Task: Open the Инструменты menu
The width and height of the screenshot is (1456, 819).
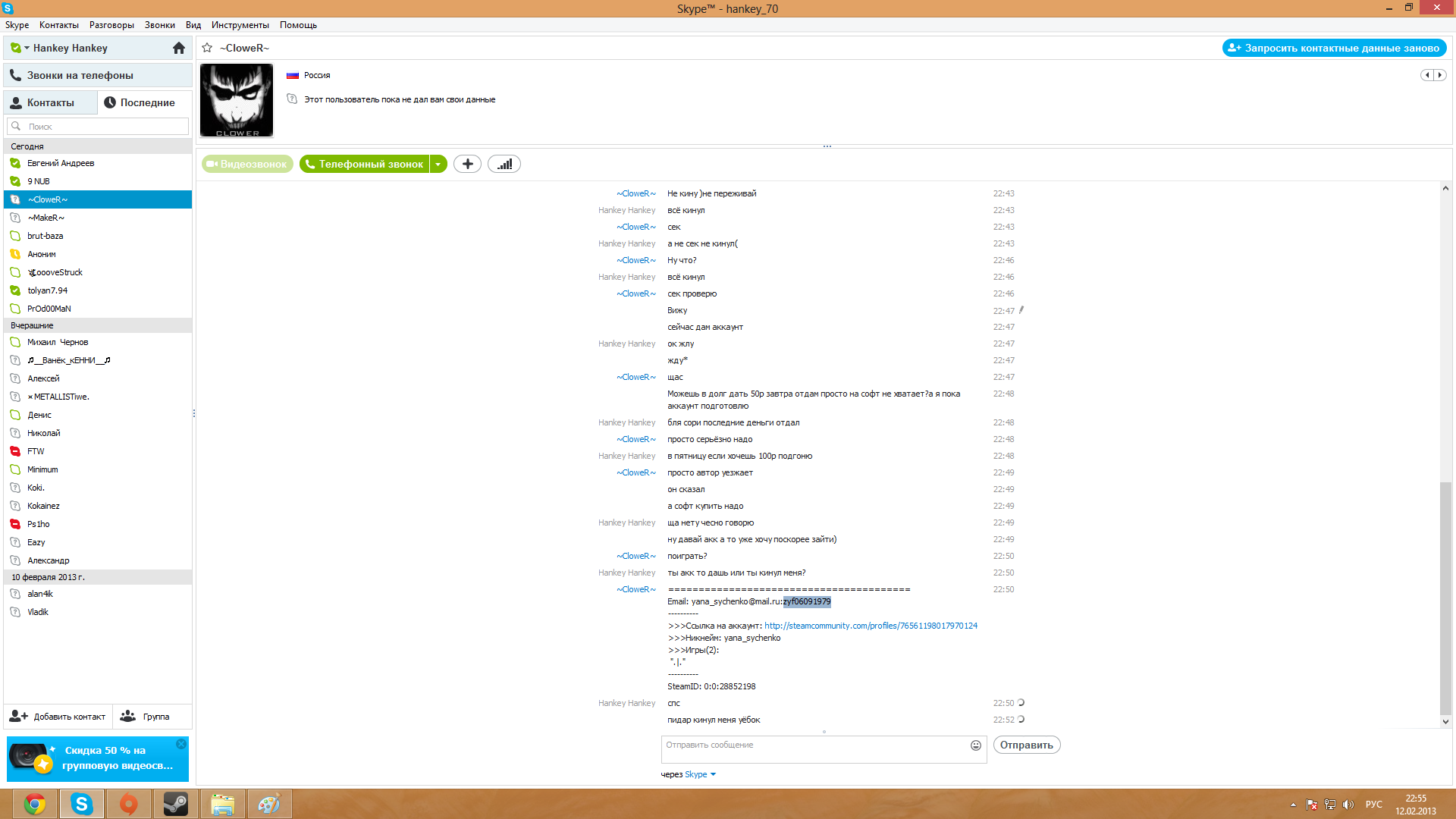Action: point(240,25)
